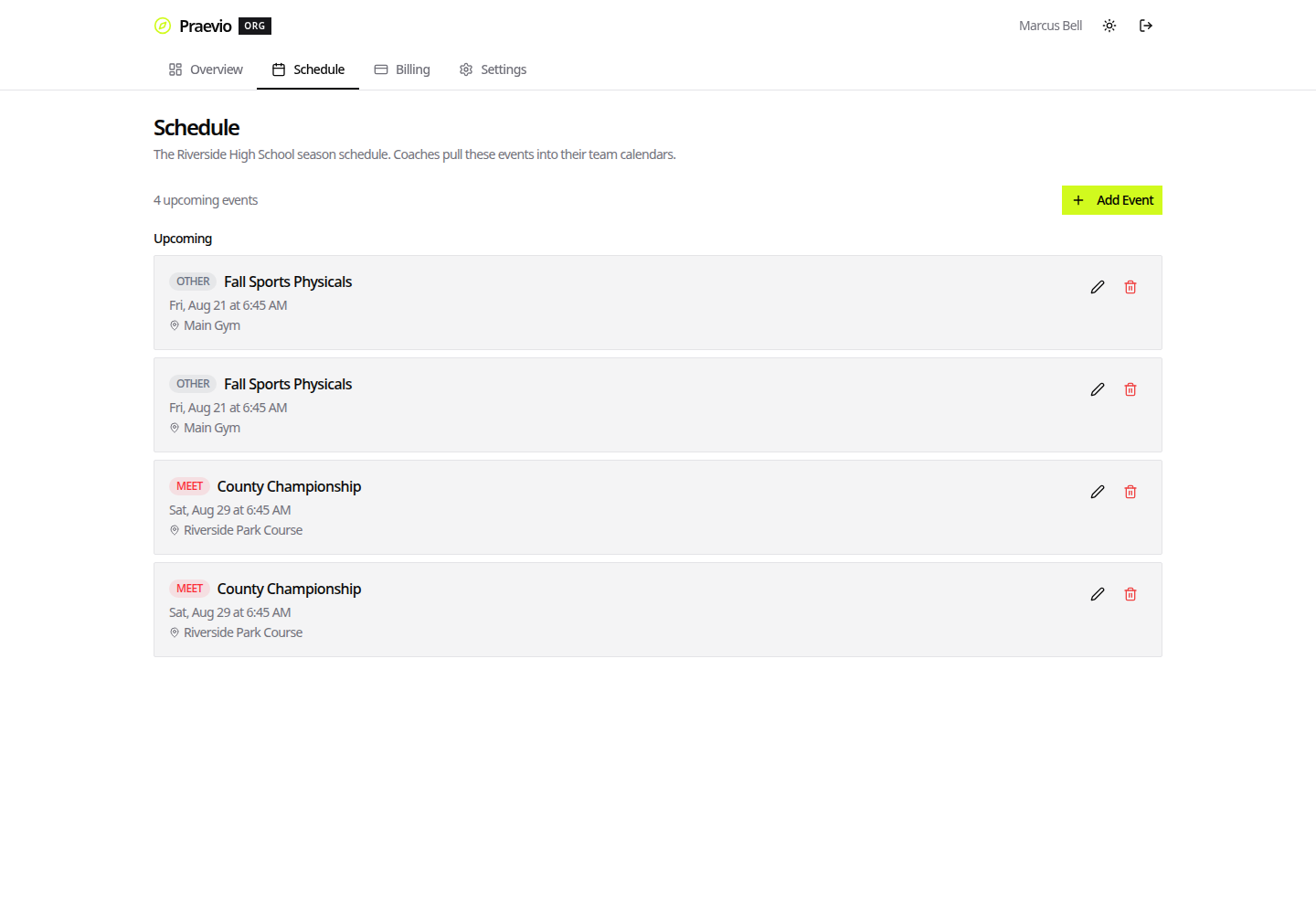Viewport: 1316px width, 914px height.
Task: Switch to the Billing tab
Action: point(402,69)
